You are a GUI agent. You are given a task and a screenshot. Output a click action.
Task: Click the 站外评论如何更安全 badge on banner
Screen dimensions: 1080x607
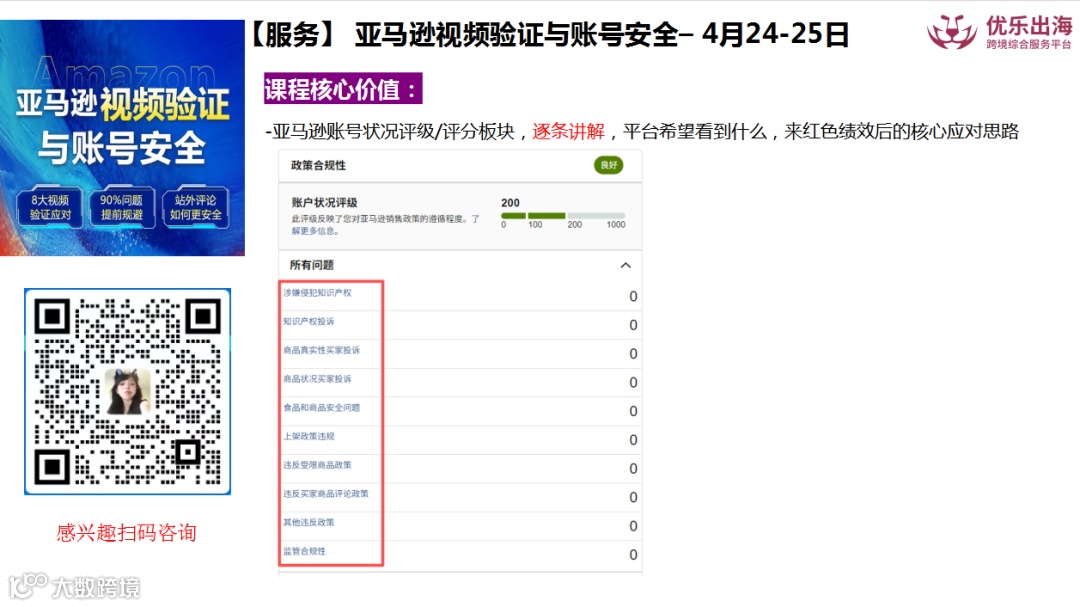(196, 207)
